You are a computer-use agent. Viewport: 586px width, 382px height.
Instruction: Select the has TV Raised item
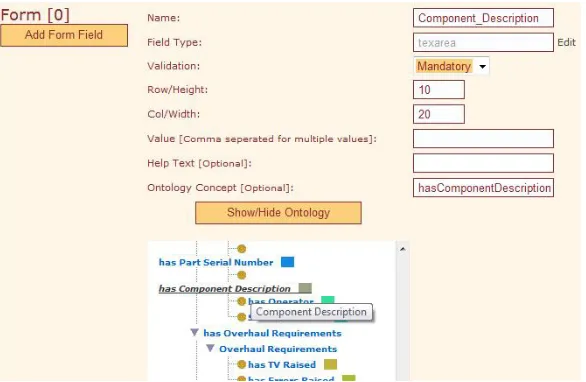(282, 364)
